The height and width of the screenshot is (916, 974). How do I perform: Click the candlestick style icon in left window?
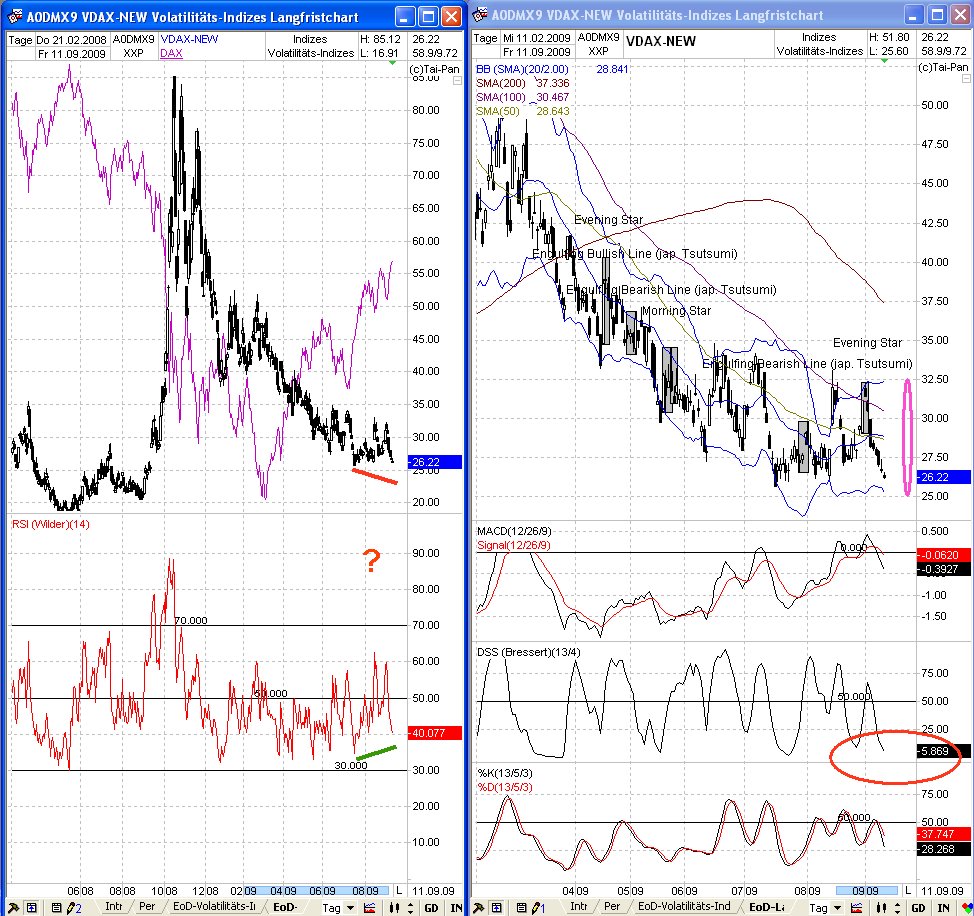coord(394,908)
